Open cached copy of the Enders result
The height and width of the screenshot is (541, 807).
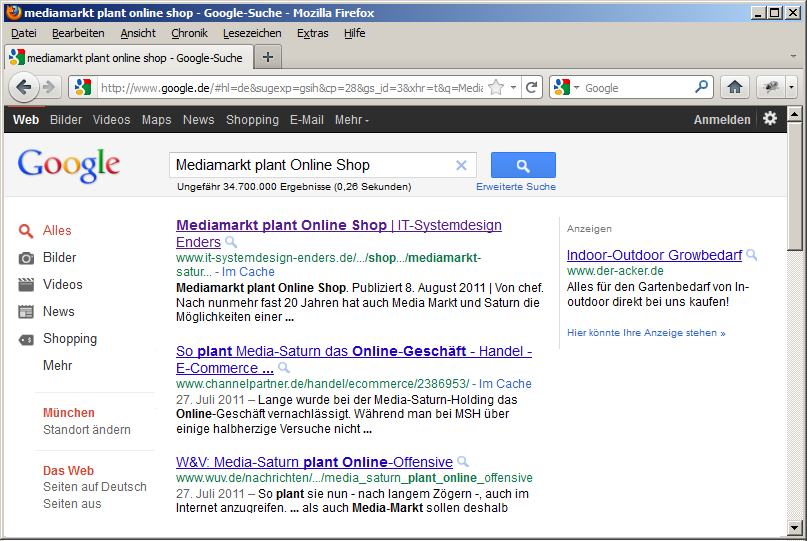248,272
